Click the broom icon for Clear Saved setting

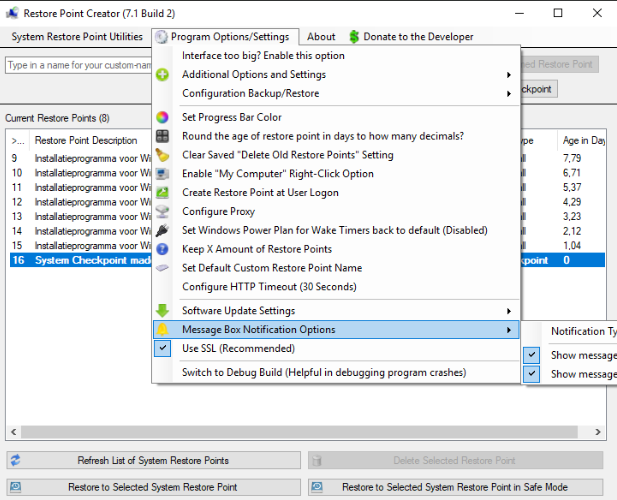(163, 155)
